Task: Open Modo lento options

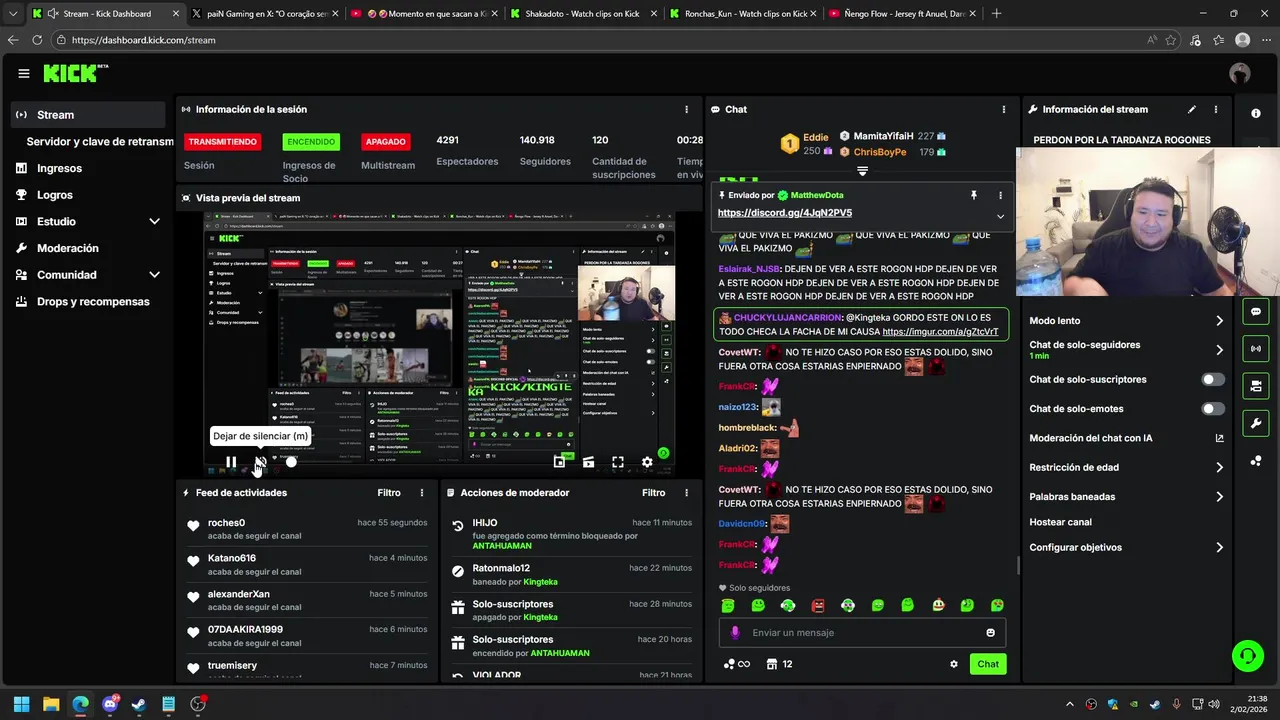Action: click(1127, 321)
